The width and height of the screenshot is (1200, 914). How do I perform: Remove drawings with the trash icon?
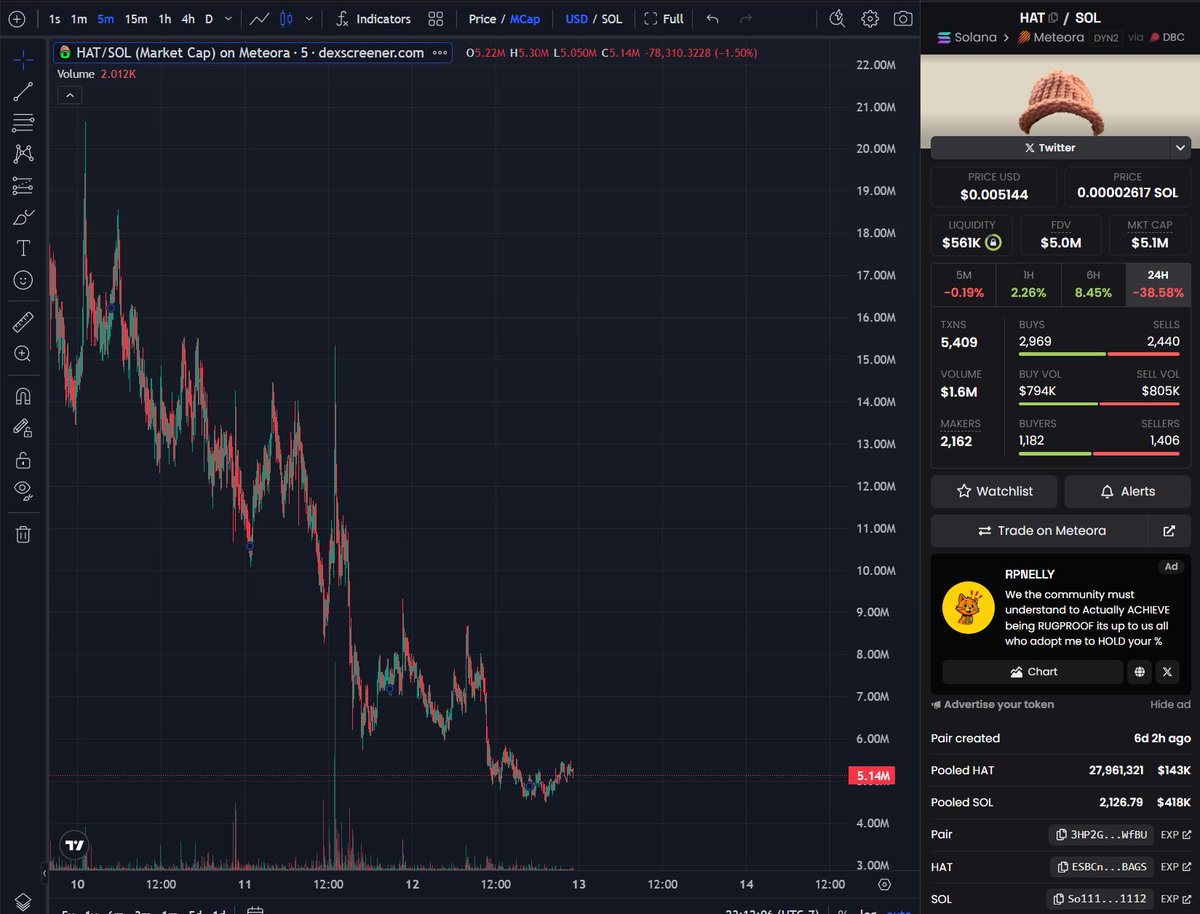click(23, 534)
